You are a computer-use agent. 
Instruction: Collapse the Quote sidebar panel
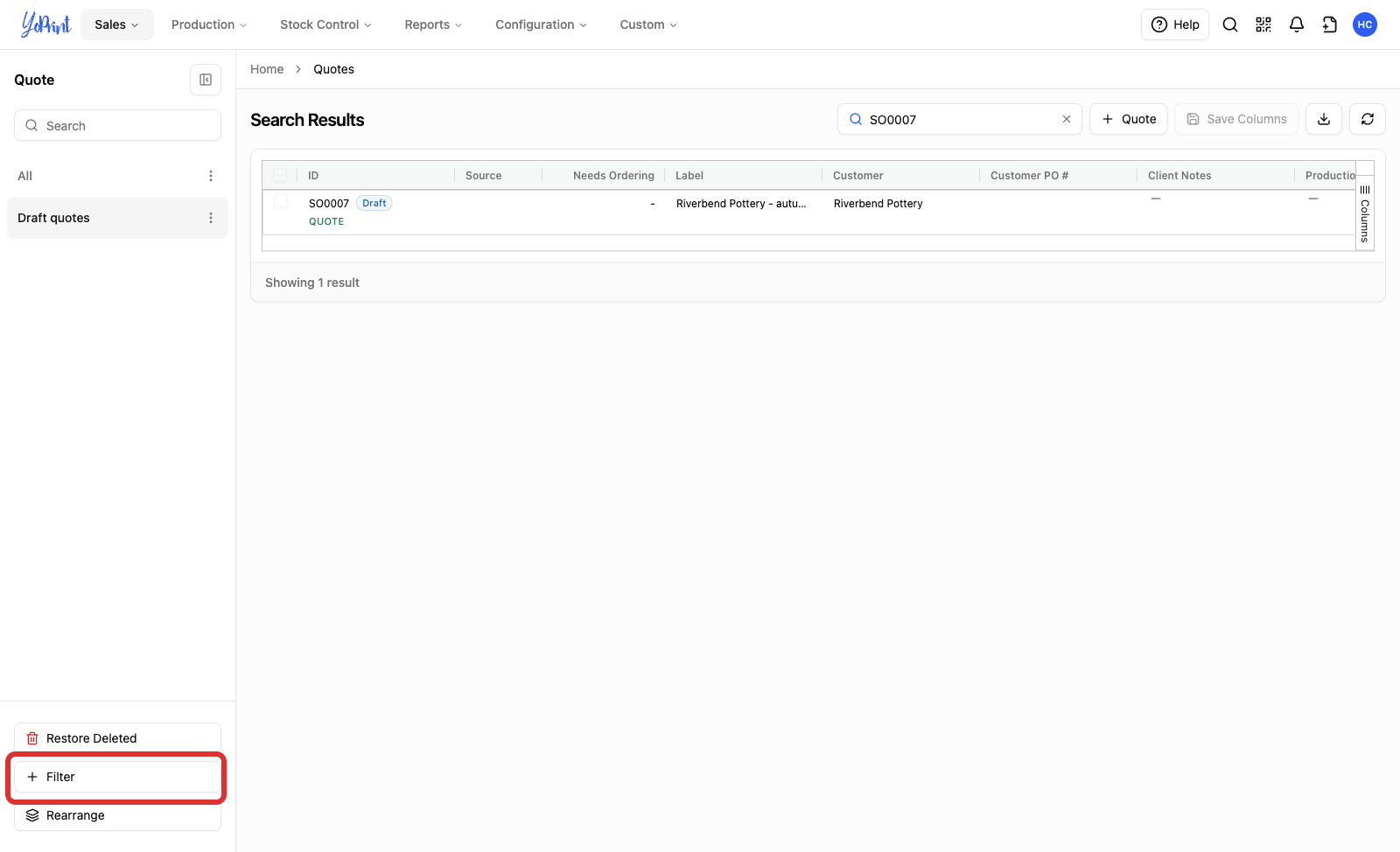click(206, 80)
